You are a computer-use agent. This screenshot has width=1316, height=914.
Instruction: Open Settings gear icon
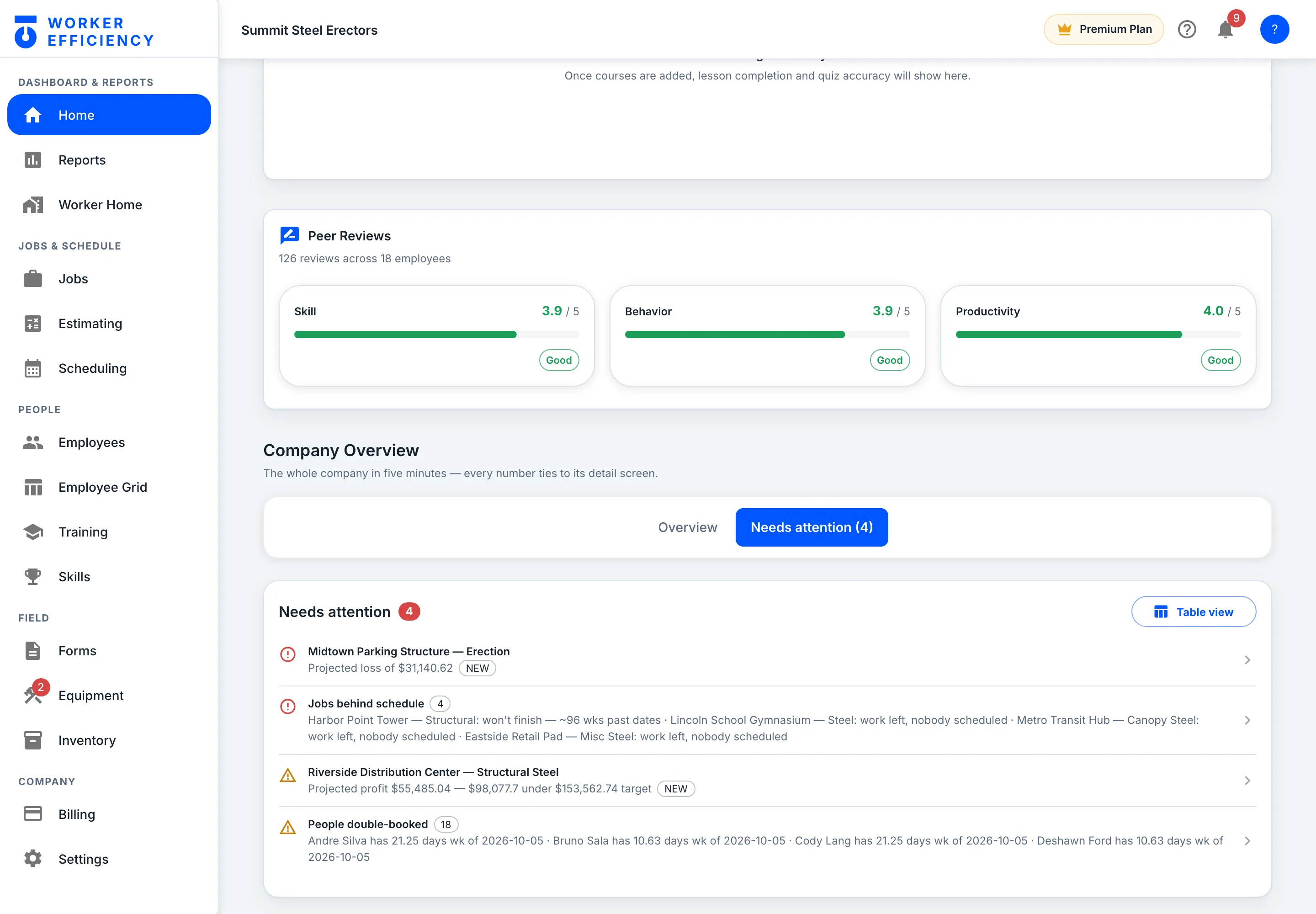click(32, 858)
